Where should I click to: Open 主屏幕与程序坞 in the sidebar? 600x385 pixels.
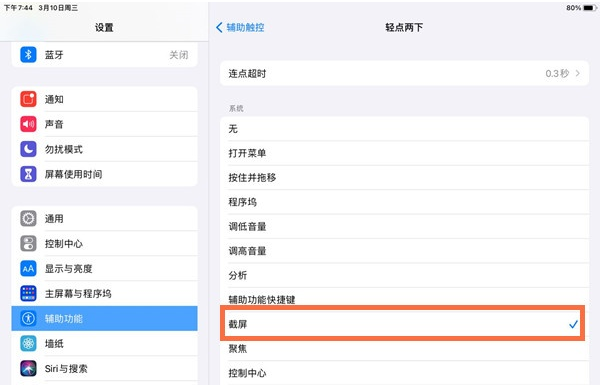tap(104, 294)
